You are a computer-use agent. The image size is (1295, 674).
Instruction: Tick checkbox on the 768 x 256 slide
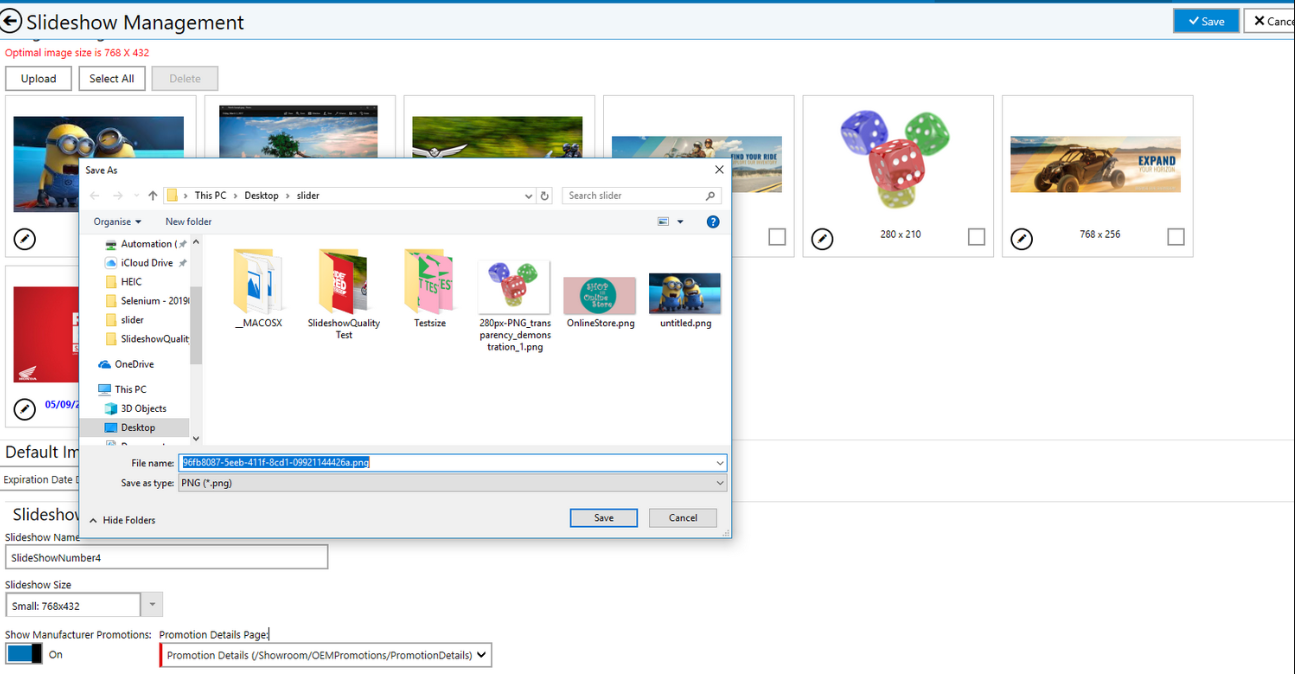pyautogui.click(x=1176, y=237)
